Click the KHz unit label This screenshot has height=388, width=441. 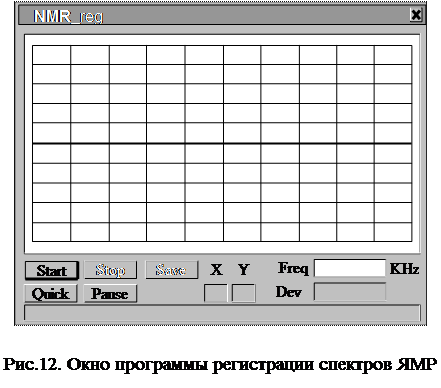[x=404, y=268]
